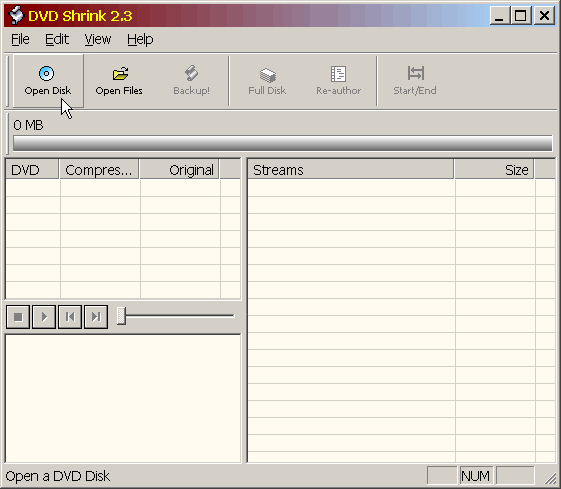The width and height of the screenshot is (561, 489).
Task: Open the File menu
Action: [x=20, y=39]
